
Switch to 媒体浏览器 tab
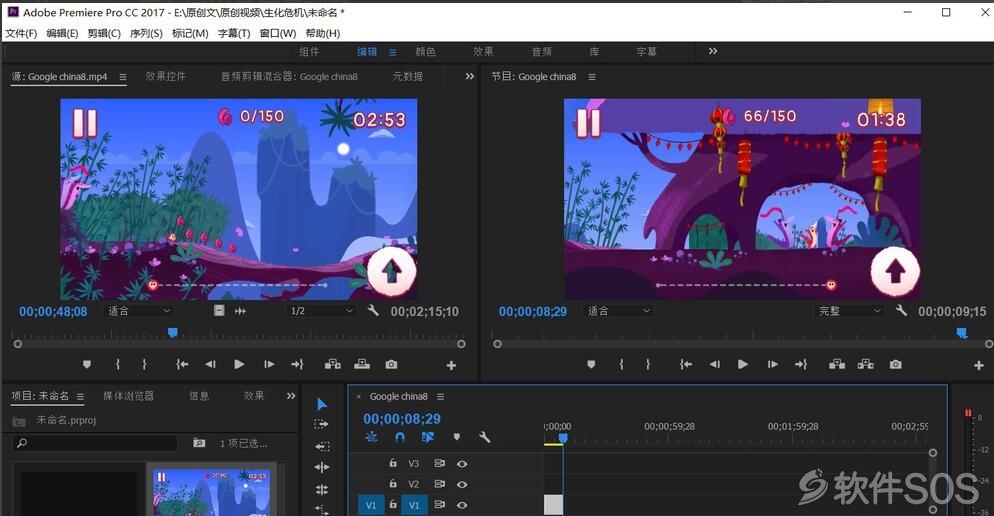129,396
